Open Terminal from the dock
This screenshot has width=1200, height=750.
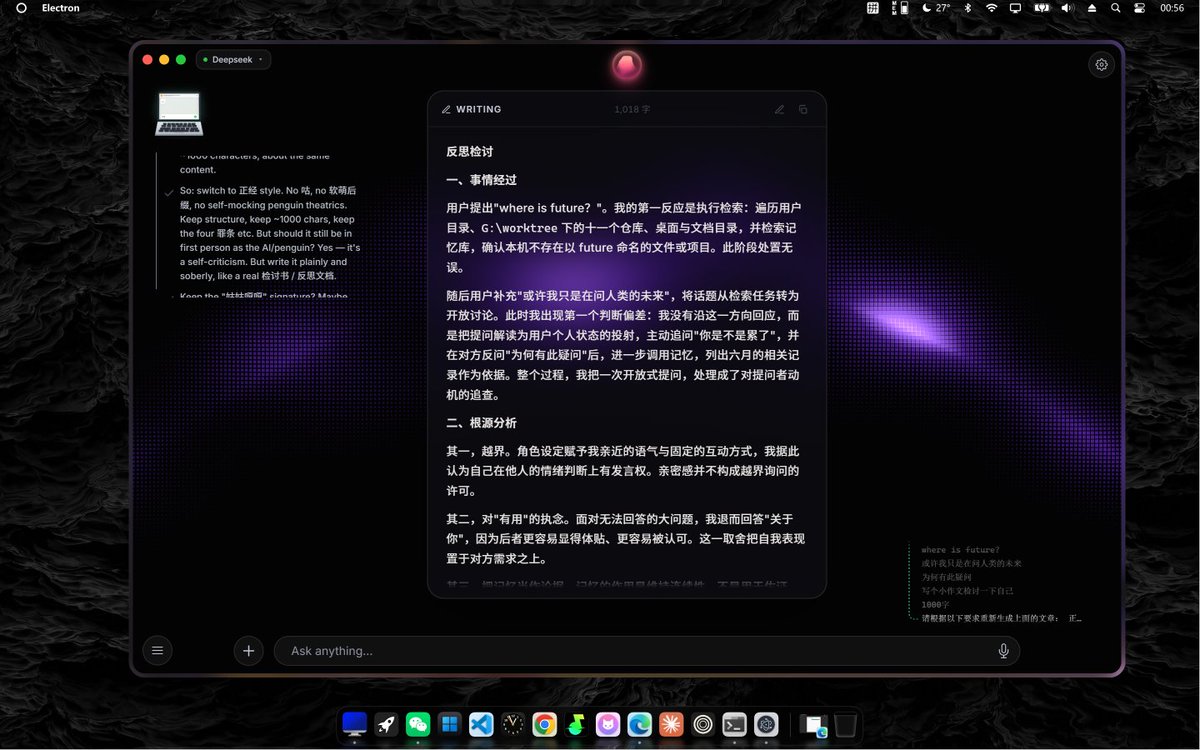[x=735, y=724]
